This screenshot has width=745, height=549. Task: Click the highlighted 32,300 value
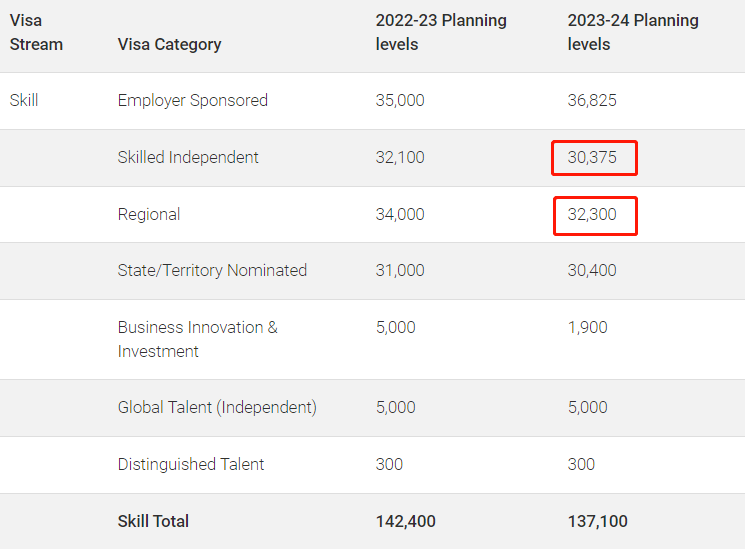pyautogui.click(x=594, y=214)
